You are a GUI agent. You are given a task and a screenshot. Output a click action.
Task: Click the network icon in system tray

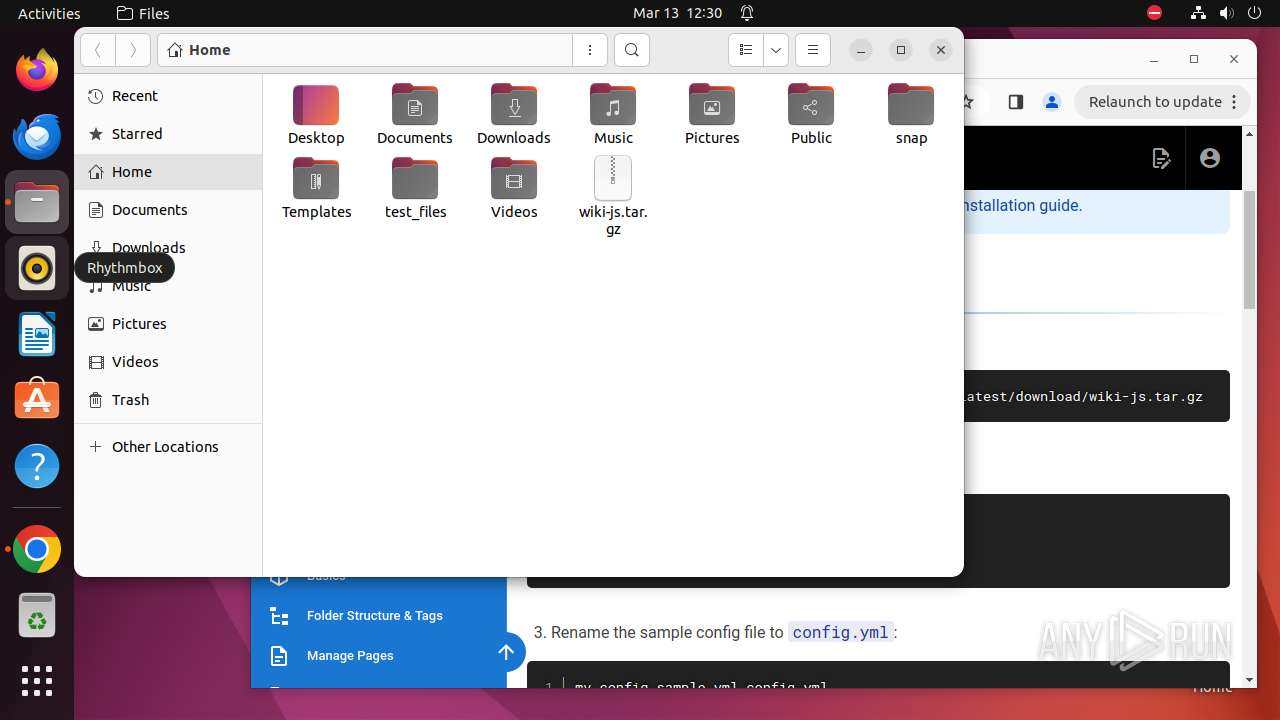1198,14
